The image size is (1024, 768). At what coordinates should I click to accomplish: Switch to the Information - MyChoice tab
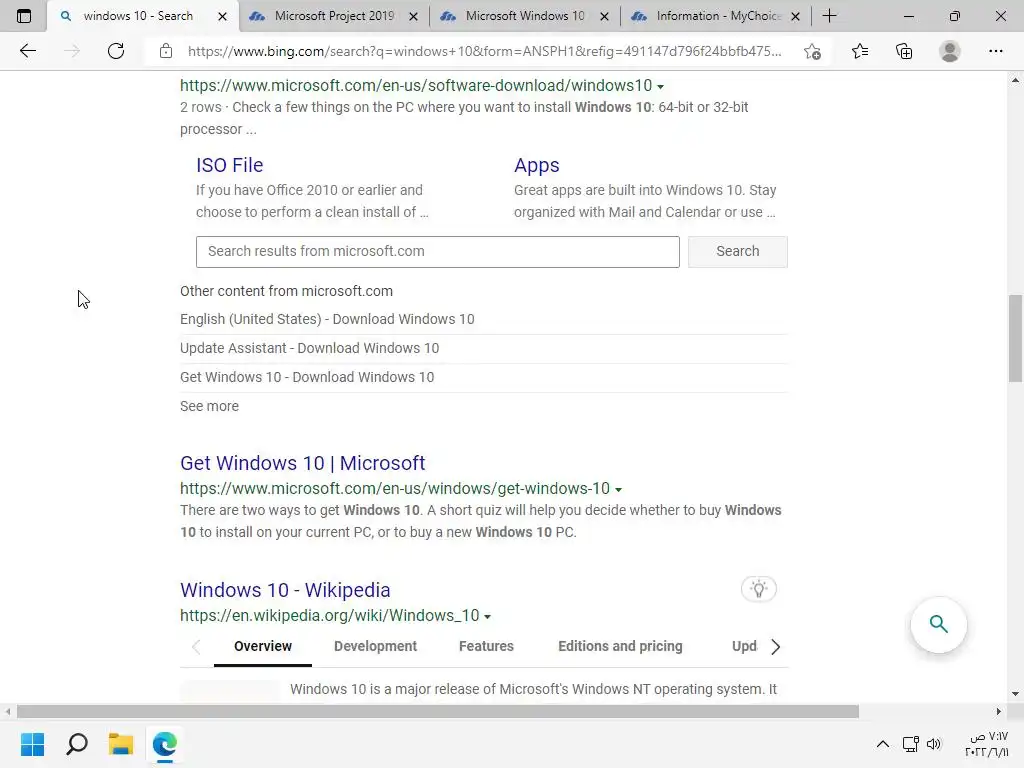[x=718, y=16]
